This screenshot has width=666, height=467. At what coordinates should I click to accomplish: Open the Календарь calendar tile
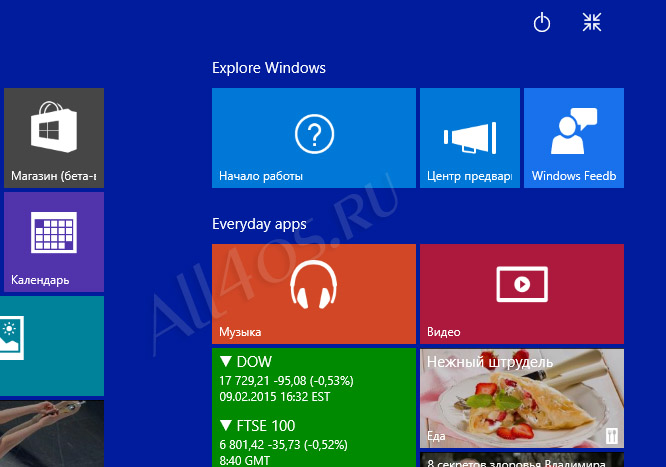[54, 242]
